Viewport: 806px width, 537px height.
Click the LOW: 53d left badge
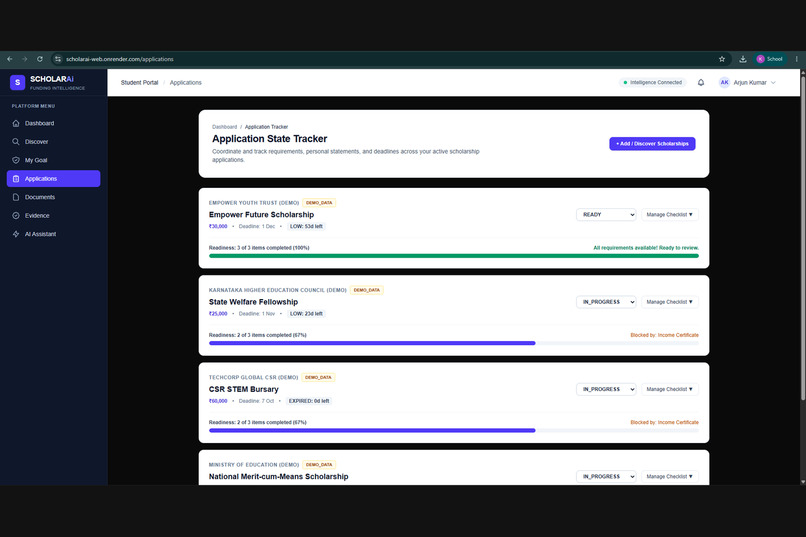[306, 227]
